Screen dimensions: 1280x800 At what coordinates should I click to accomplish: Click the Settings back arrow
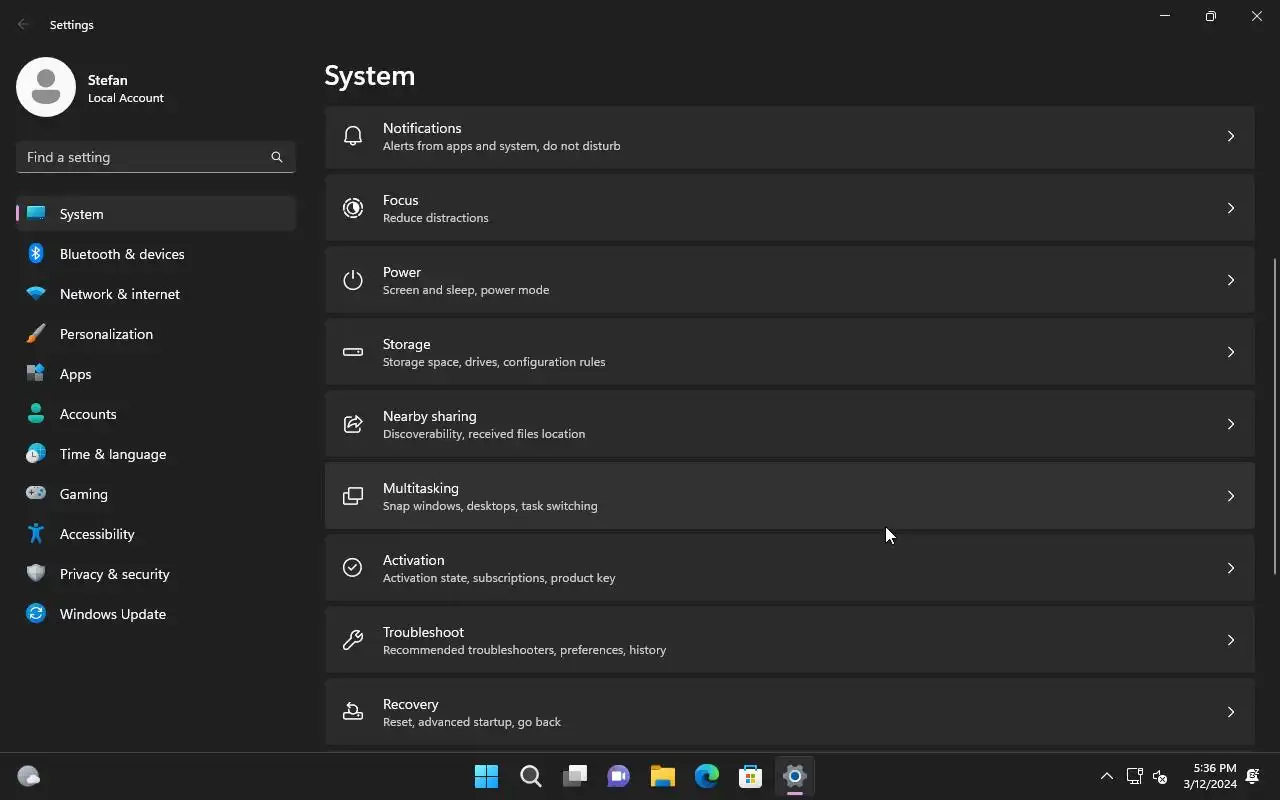[x=24, y=24]
